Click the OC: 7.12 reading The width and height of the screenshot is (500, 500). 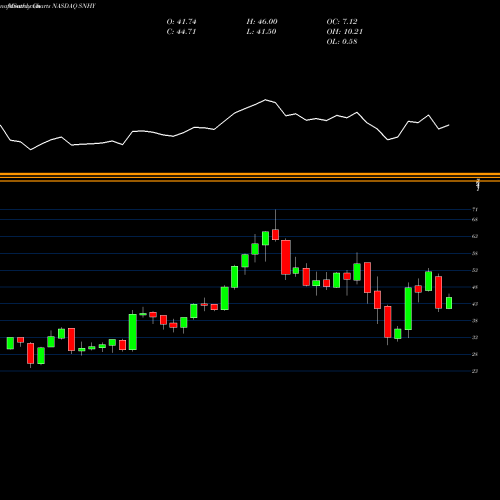[x=342, y=22]
